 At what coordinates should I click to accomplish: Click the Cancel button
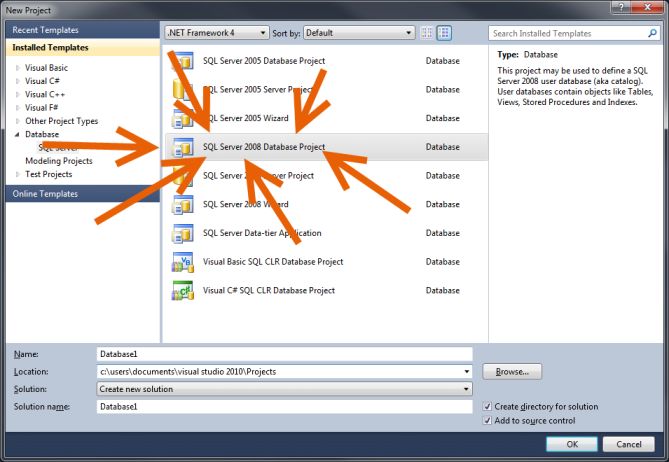coord(628,444)
